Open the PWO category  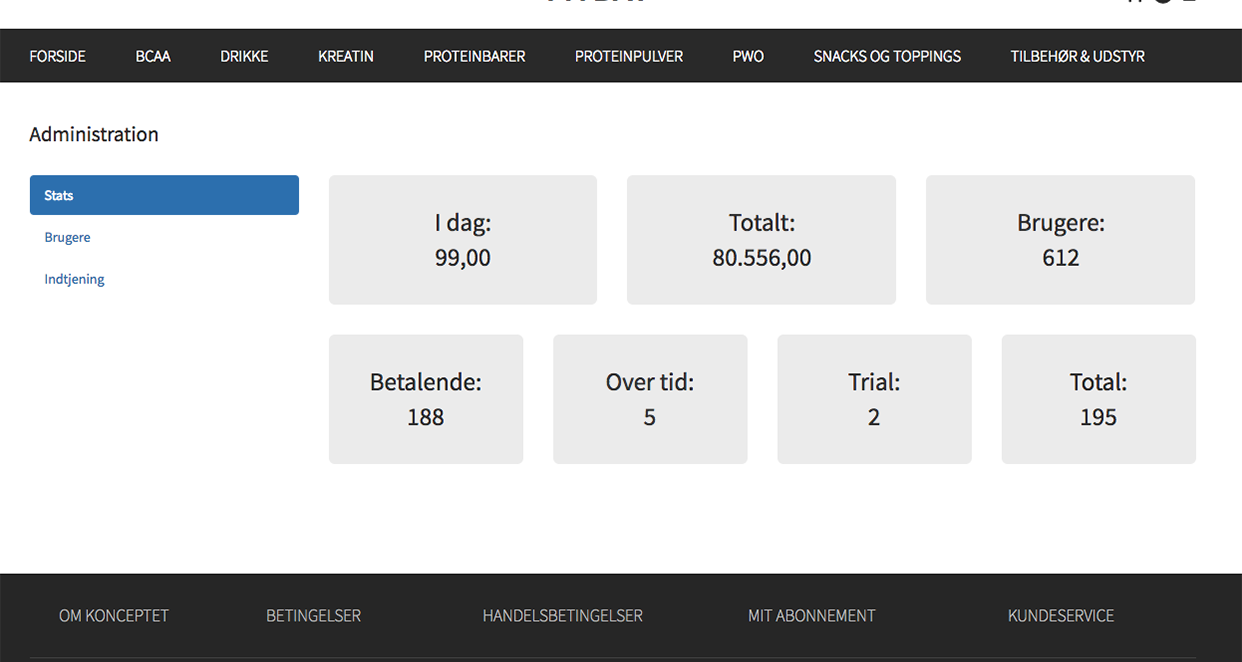pos(748,56)
